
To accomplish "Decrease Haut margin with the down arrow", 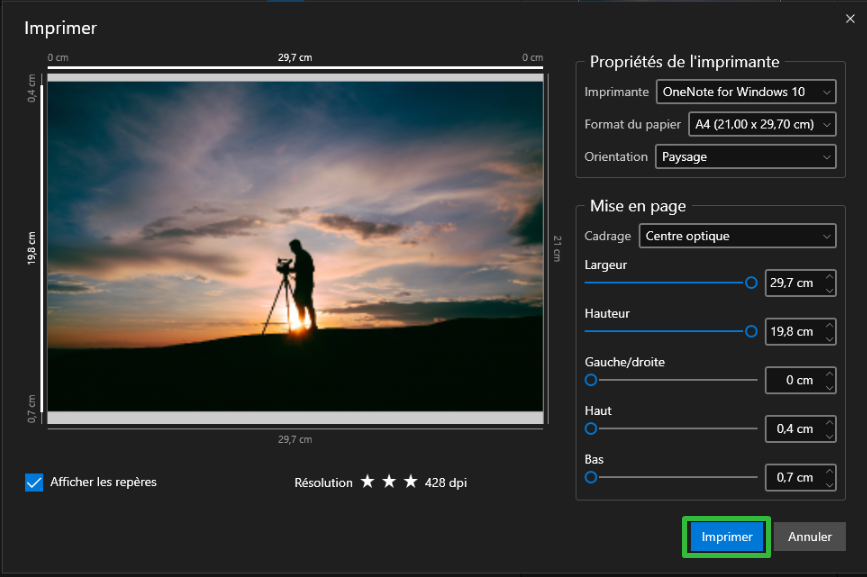I will point(829,436).
